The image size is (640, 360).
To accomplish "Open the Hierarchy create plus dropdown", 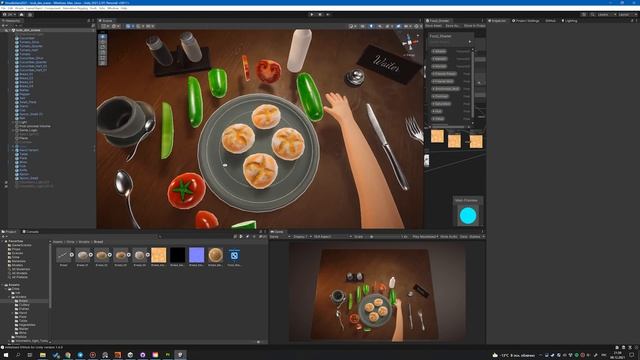I will [x=3, y=25].
